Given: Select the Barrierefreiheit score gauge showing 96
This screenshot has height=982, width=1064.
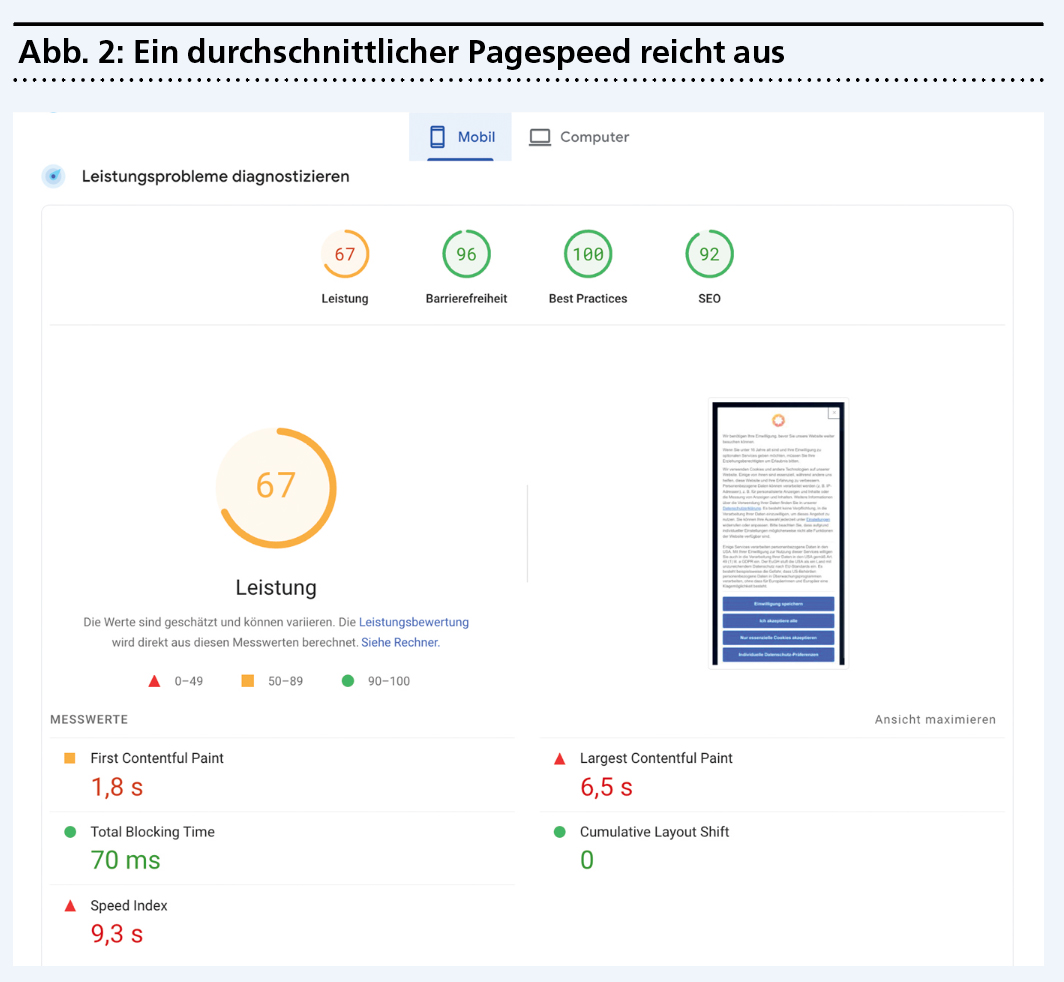Looking at the screenshot, I should click(466, 255).
